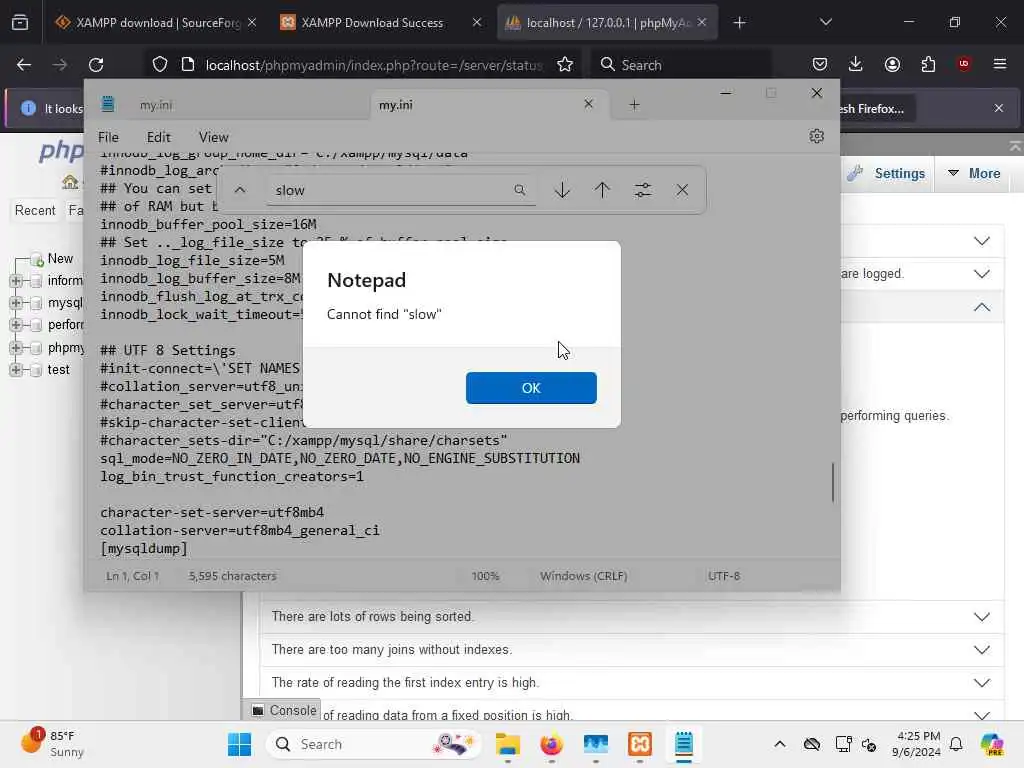The width and height of the screenshot is (1024, 768).
Task: Open File Explorer from taskbar
Action: pos(507,744)
